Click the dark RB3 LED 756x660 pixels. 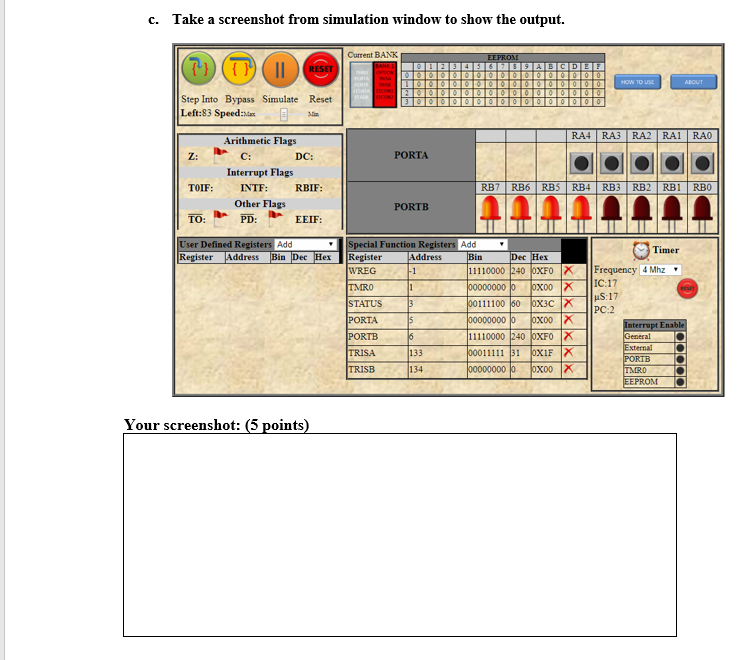pyautogui.click(x=611, y=214)
